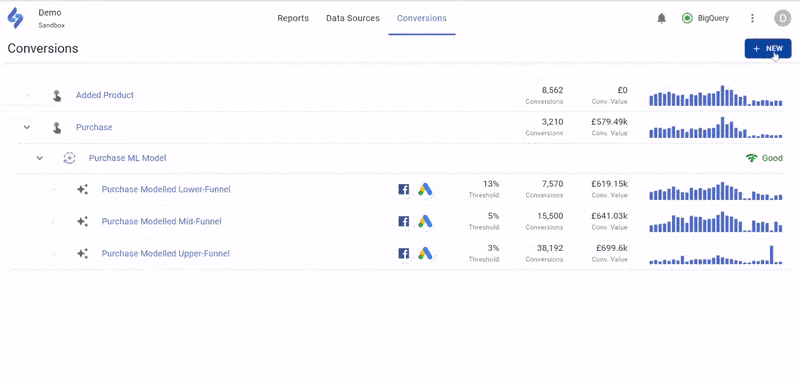Click the Lower-Funnel bar chart
This screenshot has height=383, width=800.
tap(715, 190)
